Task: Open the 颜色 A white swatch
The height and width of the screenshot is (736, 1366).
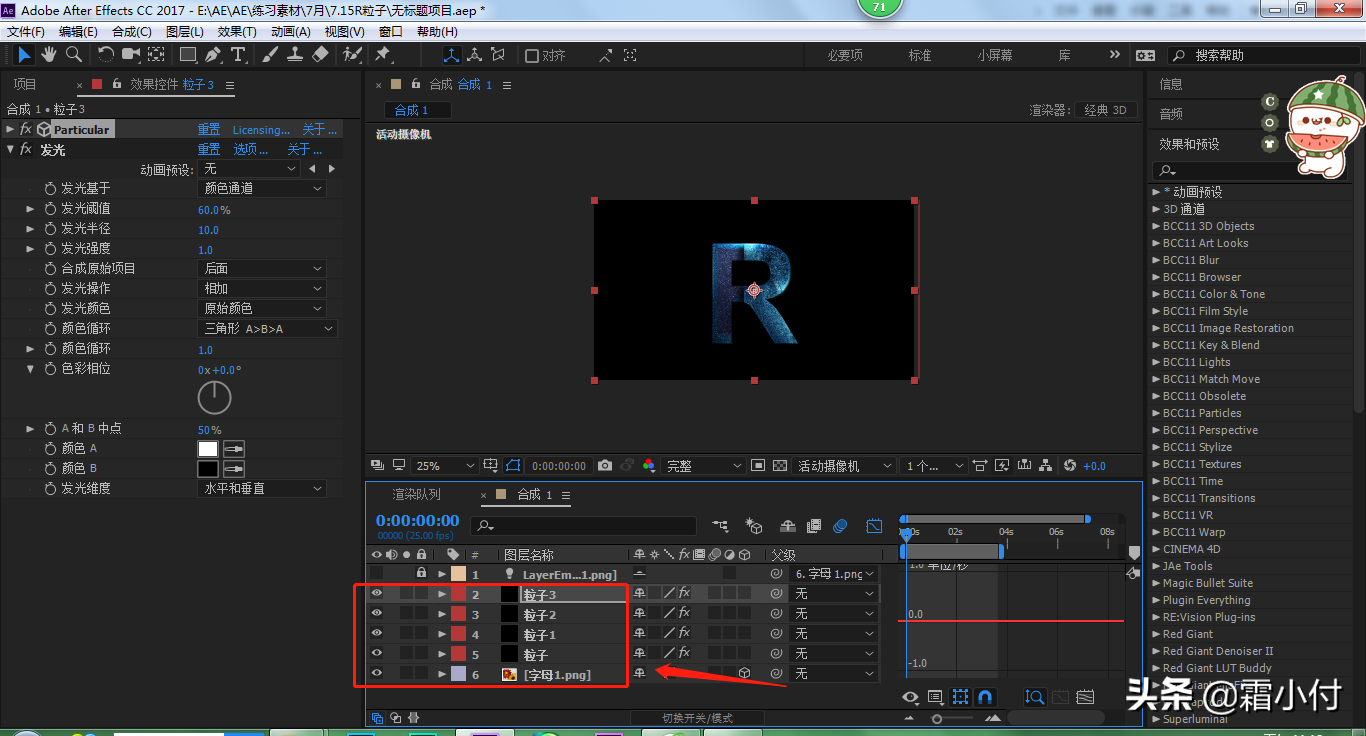Action: pos(208,449)
